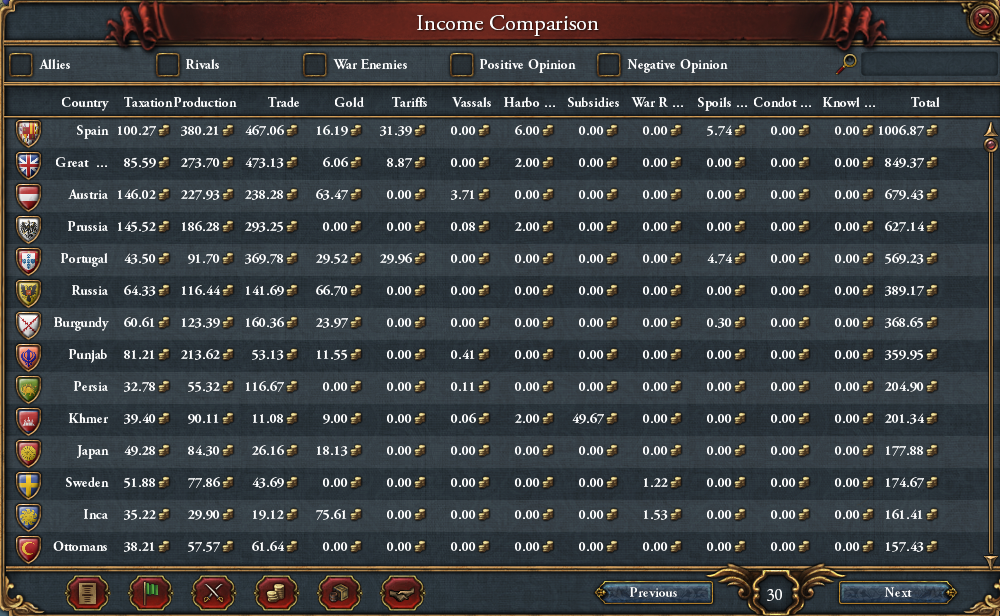Click the Japan flag shield
1000x616 pixels.
(29, 452)
